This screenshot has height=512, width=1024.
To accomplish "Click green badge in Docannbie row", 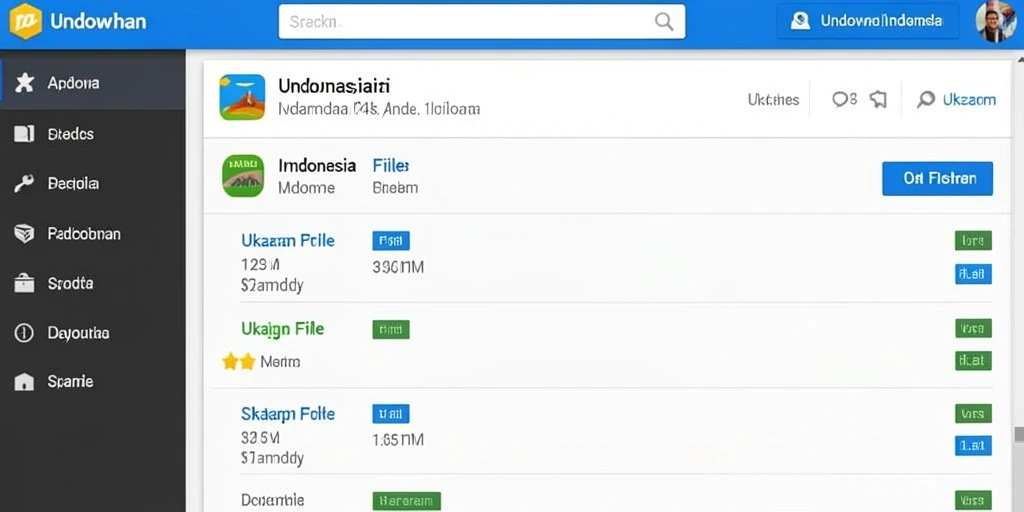I will pyautogui.click(x=973, y=500).
